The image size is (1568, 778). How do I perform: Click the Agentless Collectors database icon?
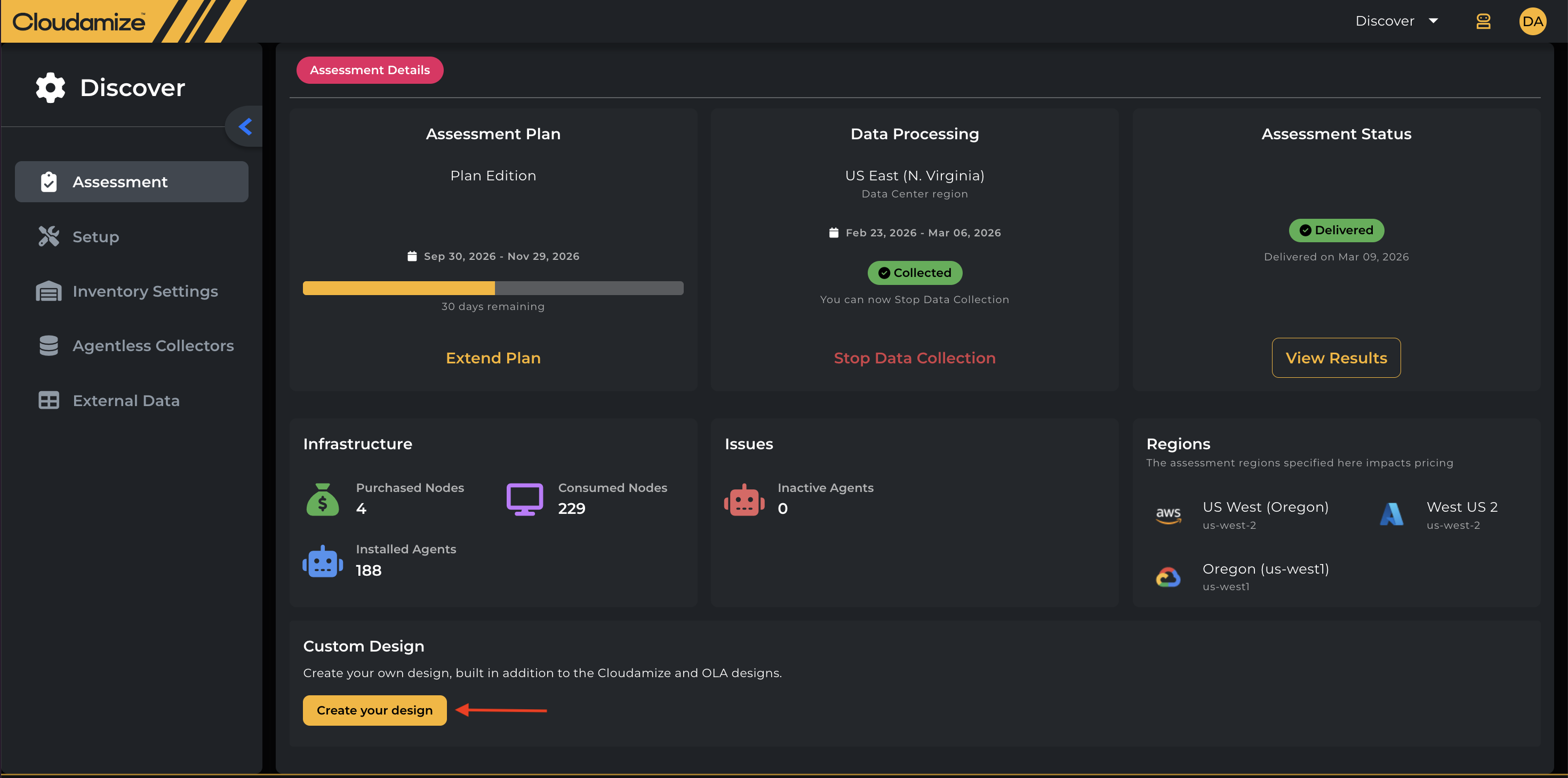(49, 345)
